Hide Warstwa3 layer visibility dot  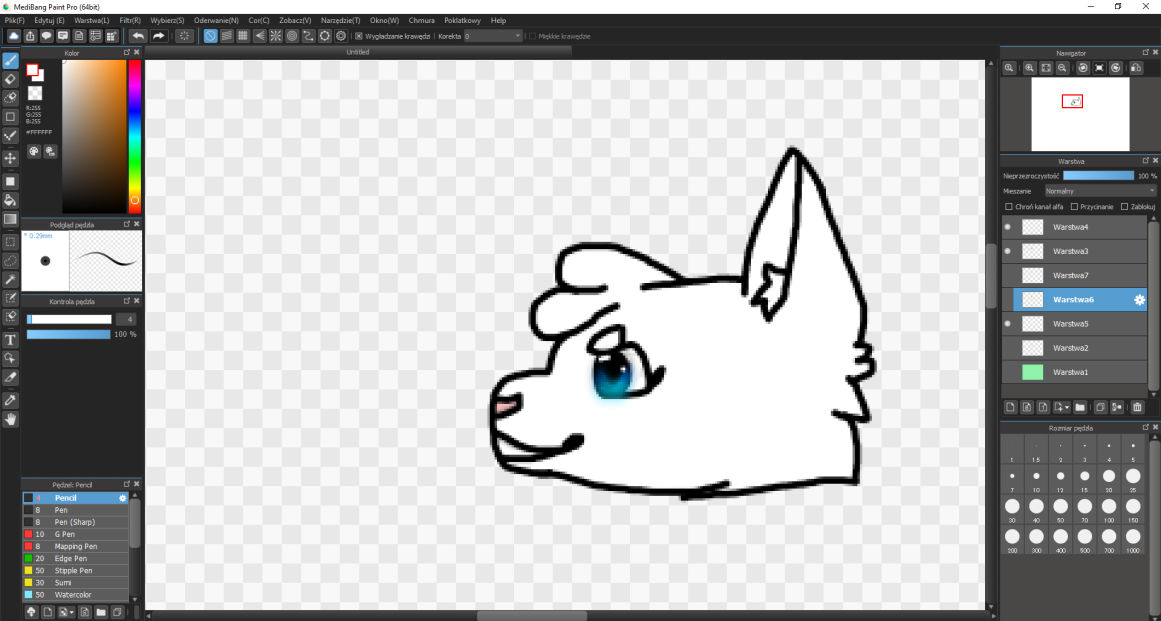pos(1007,251)
